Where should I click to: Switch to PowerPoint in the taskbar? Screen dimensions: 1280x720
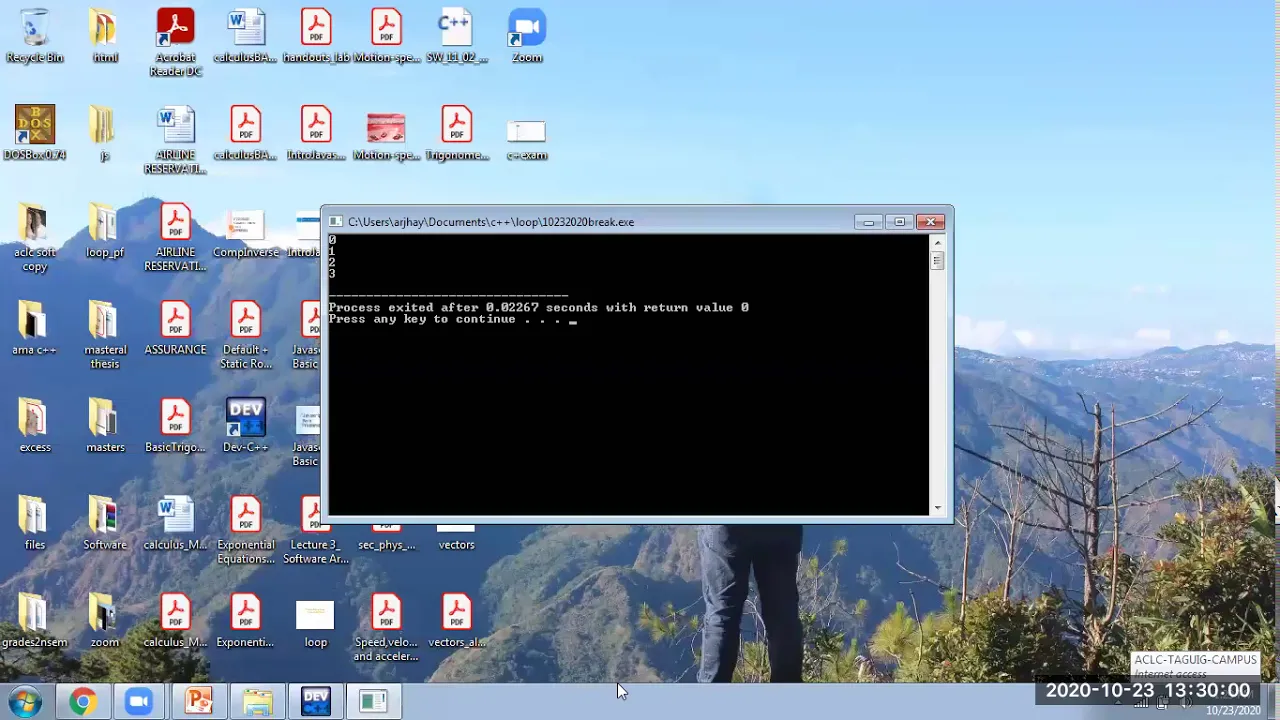click(x=198, y=702)
